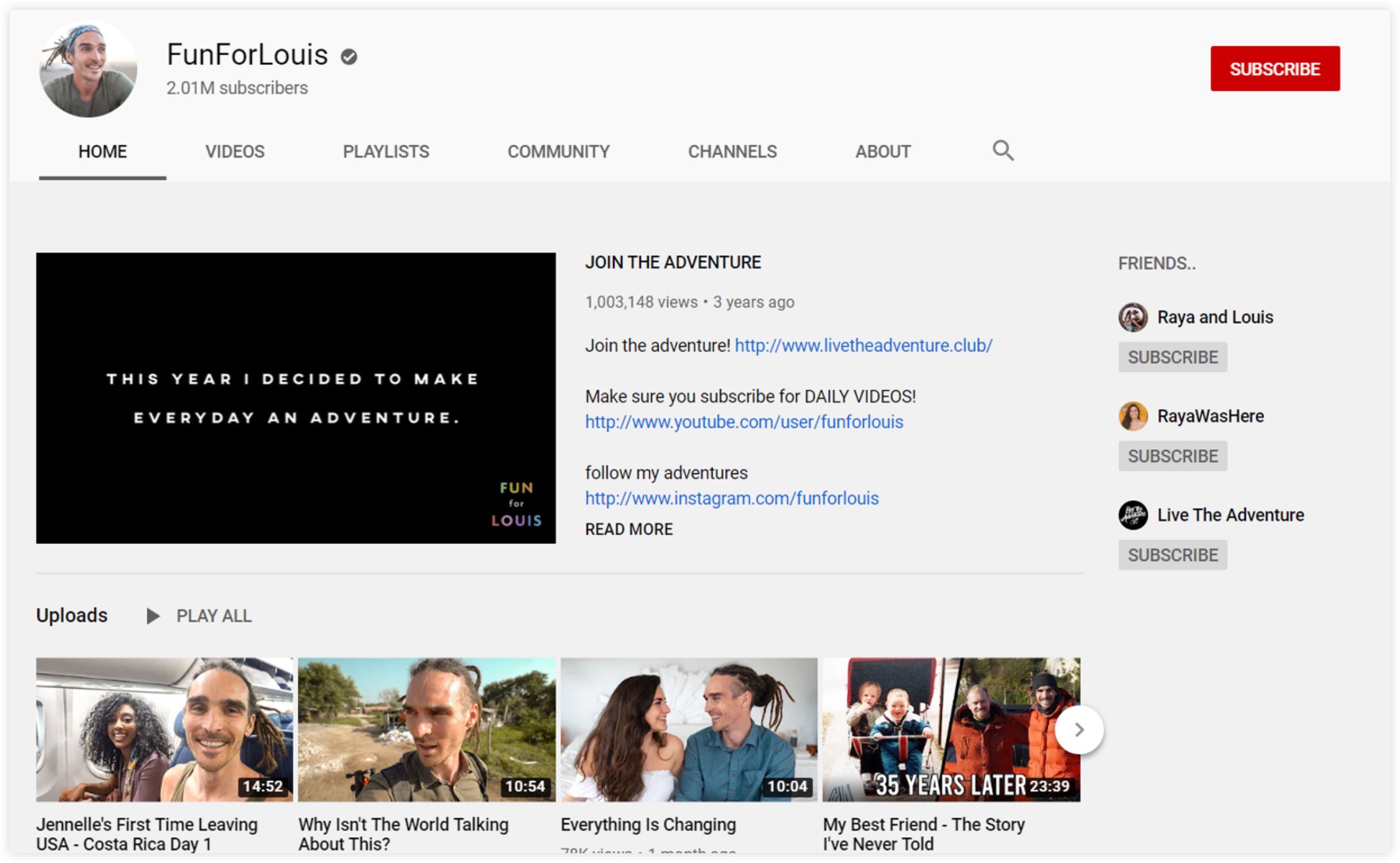Viewport: 1400px width, 863px height.
Task: Switch to the Videos tab
Action: coord(235,152)
